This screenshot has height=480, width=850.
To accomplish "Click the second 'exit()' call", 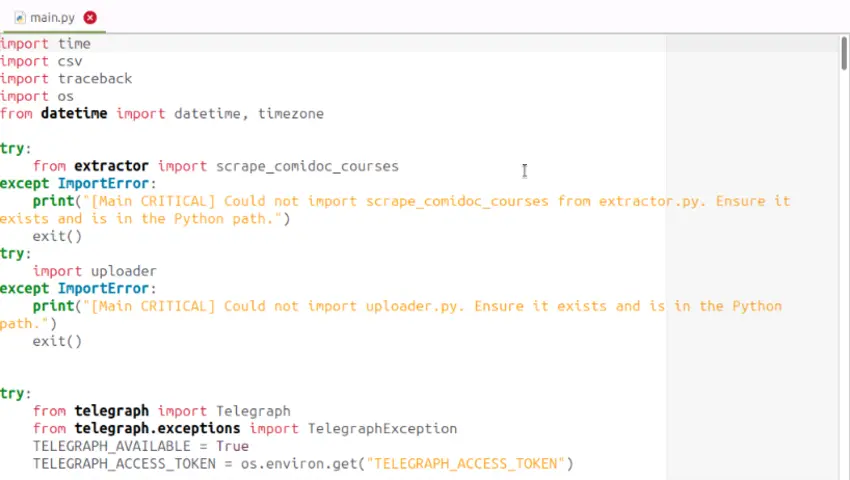I will pyautogui.click(x=57, y=341).
